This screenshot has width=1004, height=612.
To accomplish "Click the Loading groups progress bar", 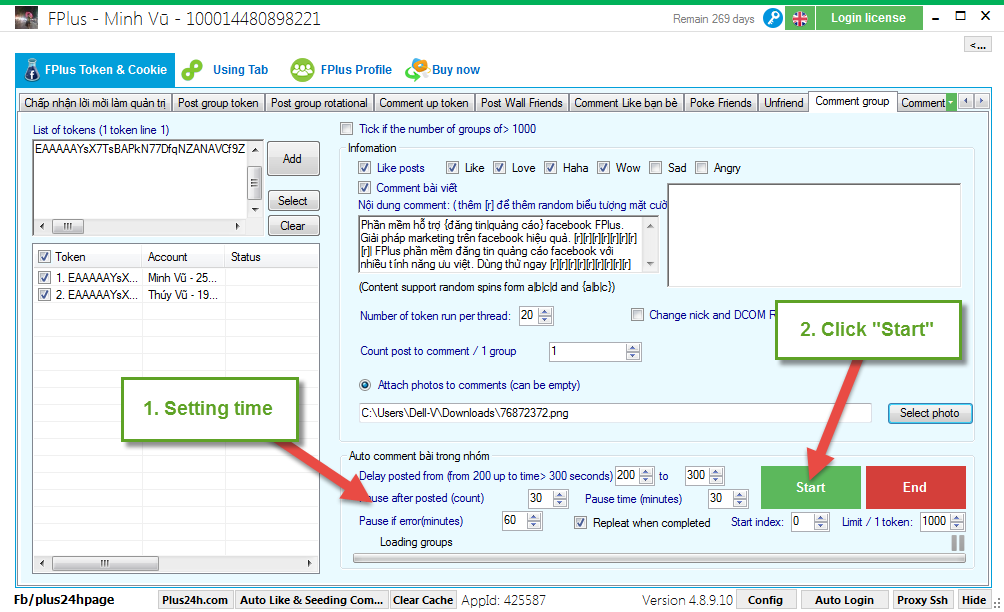I will tap(659, 558).
